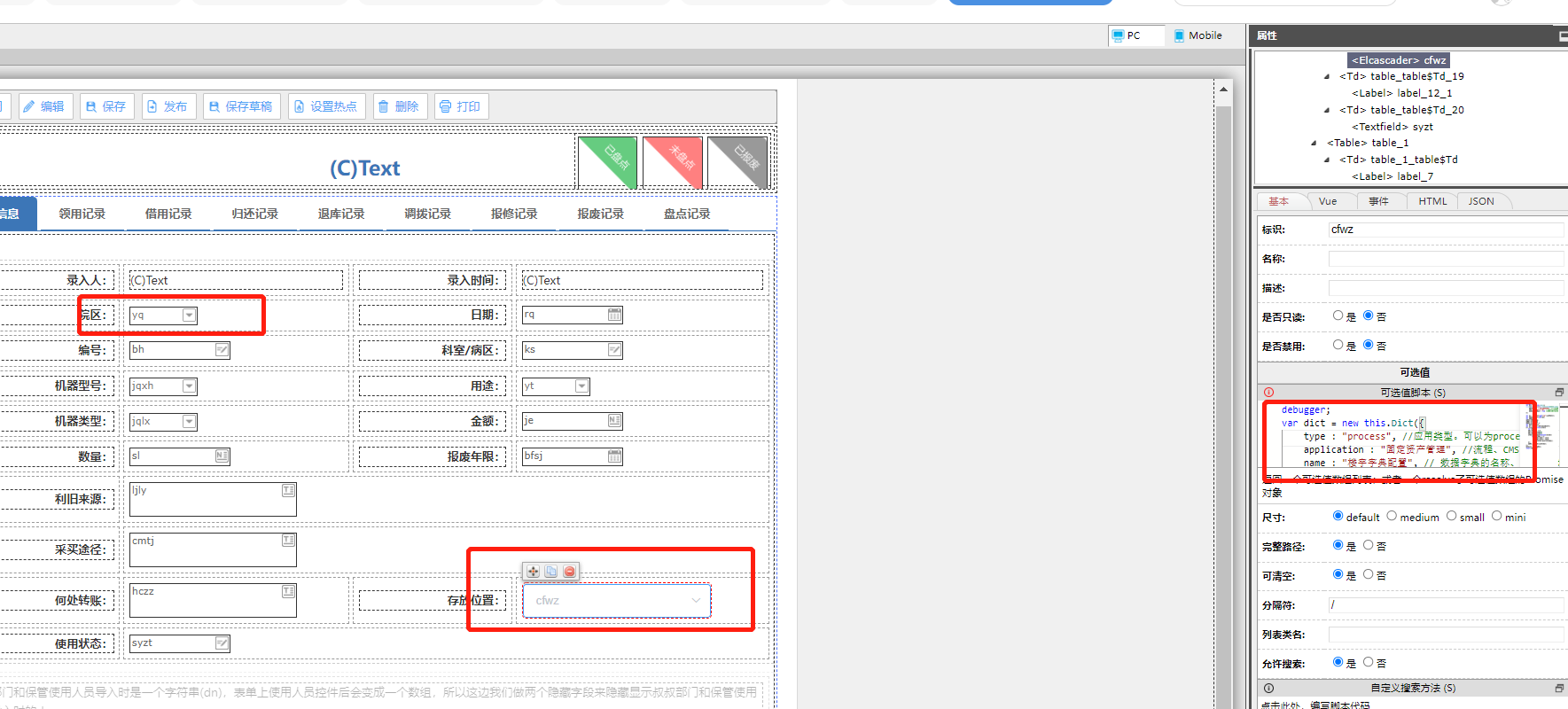Open the 借用记录 tab

pos(168,214)
